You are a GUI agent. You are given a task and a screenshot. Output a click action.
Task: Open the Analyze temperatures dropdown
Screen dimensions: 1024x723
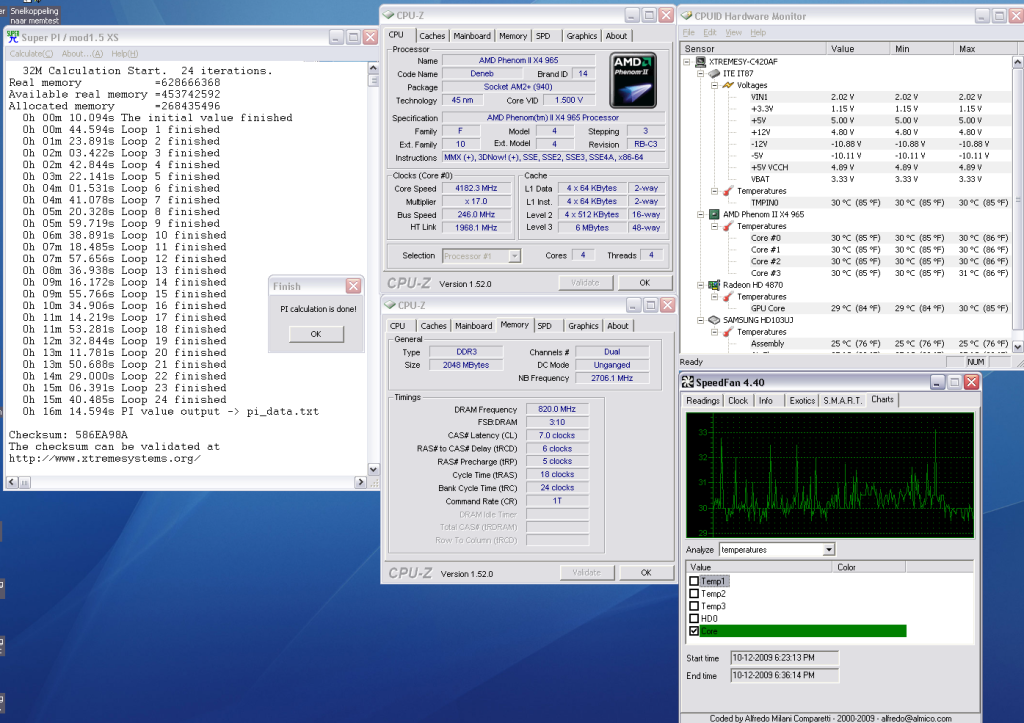(828, 550)
